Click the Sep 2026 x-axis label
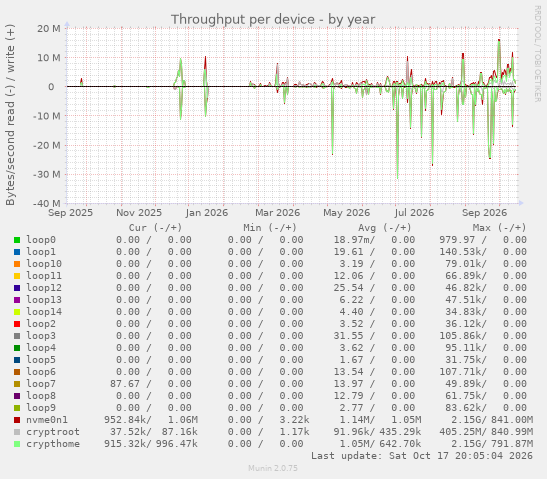The image size is (547, 479). (484, 213)
